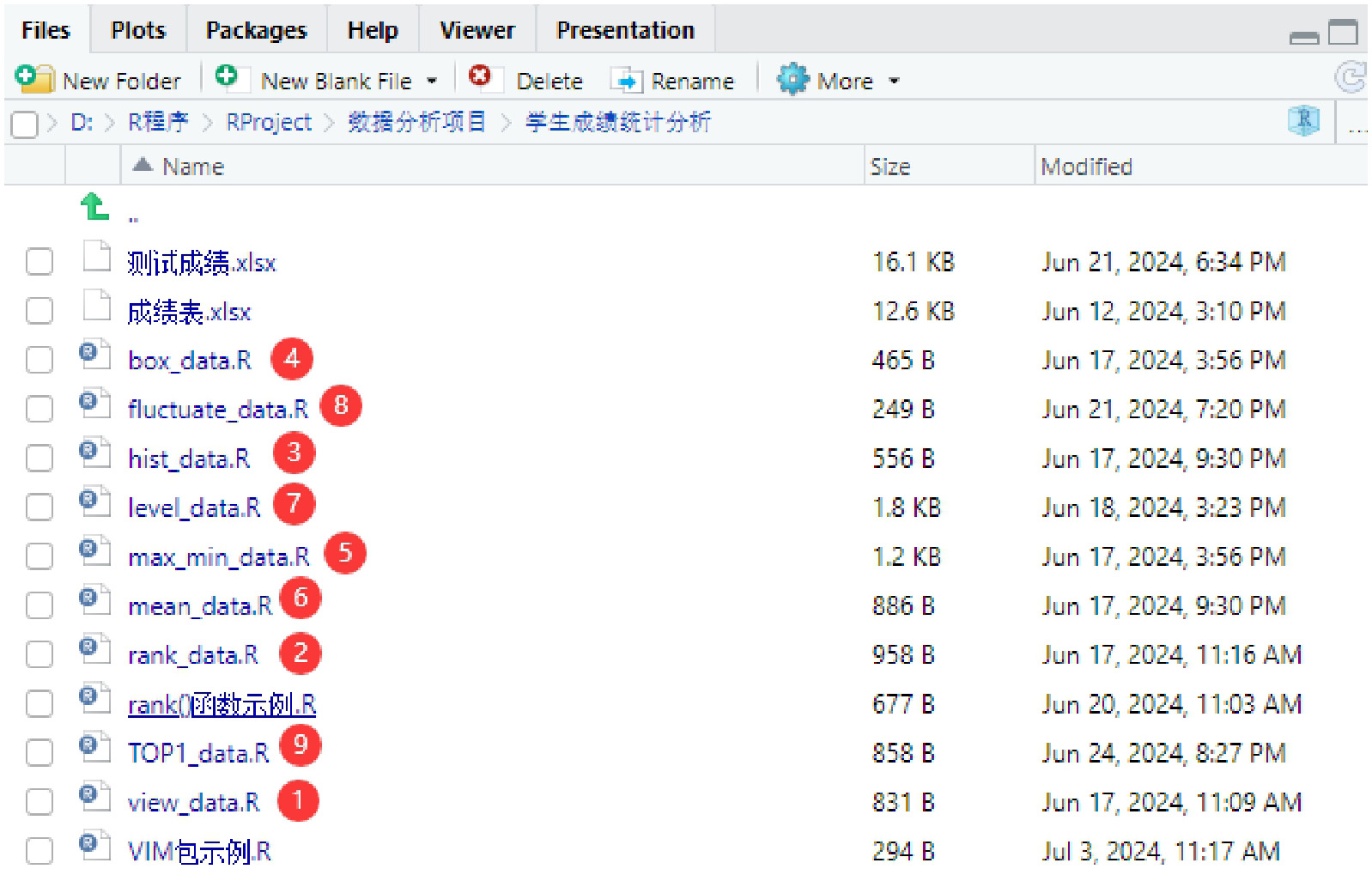Navigate to RProject in the breadcrumb path
The image size is (1372, 869).
point(269,123)
